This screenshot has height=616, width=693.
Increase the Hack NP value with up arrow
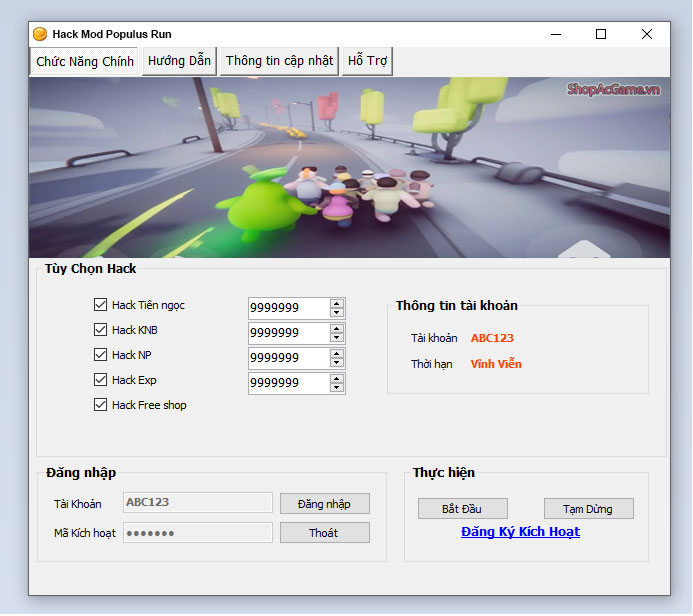coord(337,354)
